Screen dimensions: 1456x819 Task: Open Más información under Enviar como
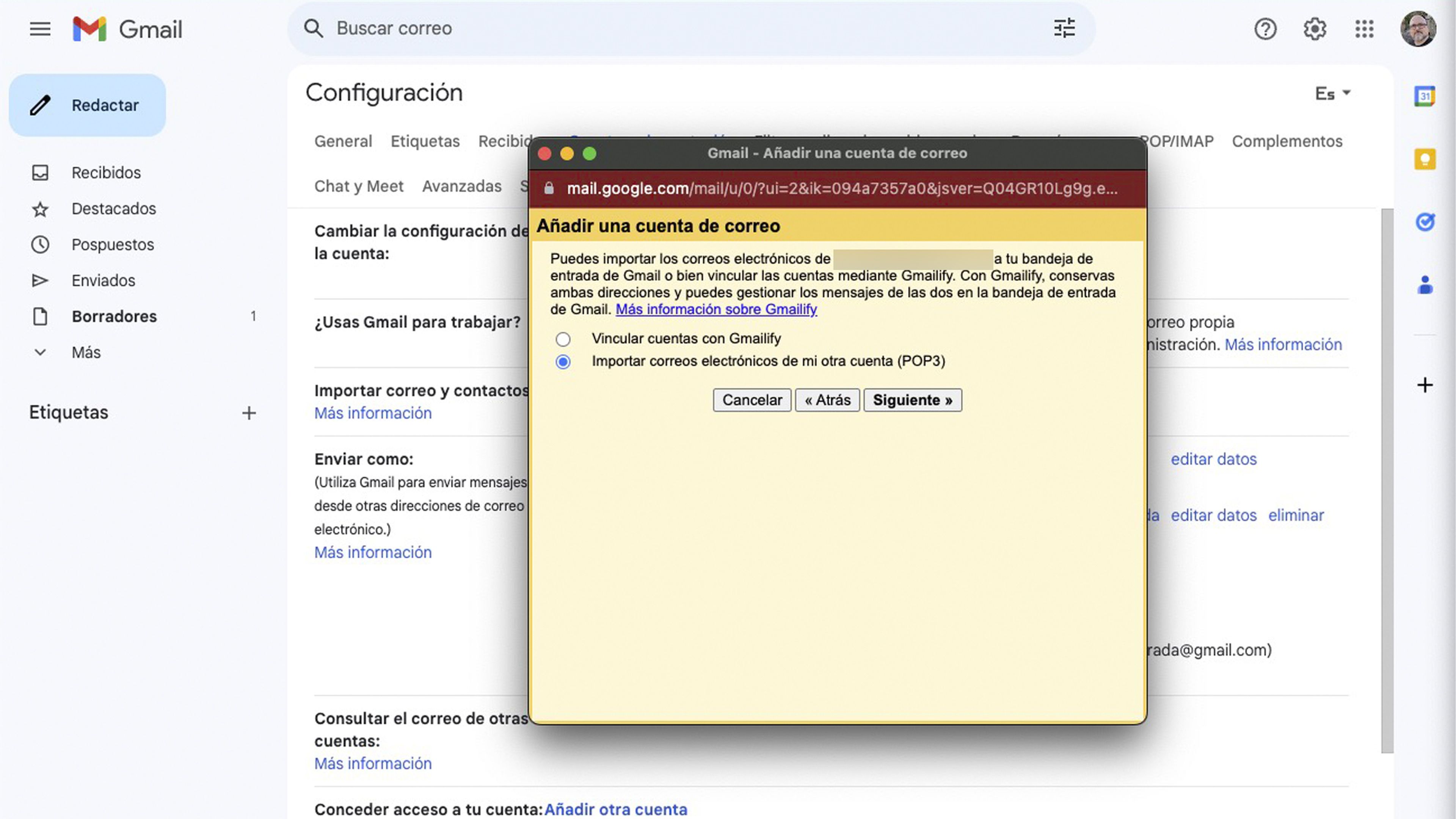point(373,553)
